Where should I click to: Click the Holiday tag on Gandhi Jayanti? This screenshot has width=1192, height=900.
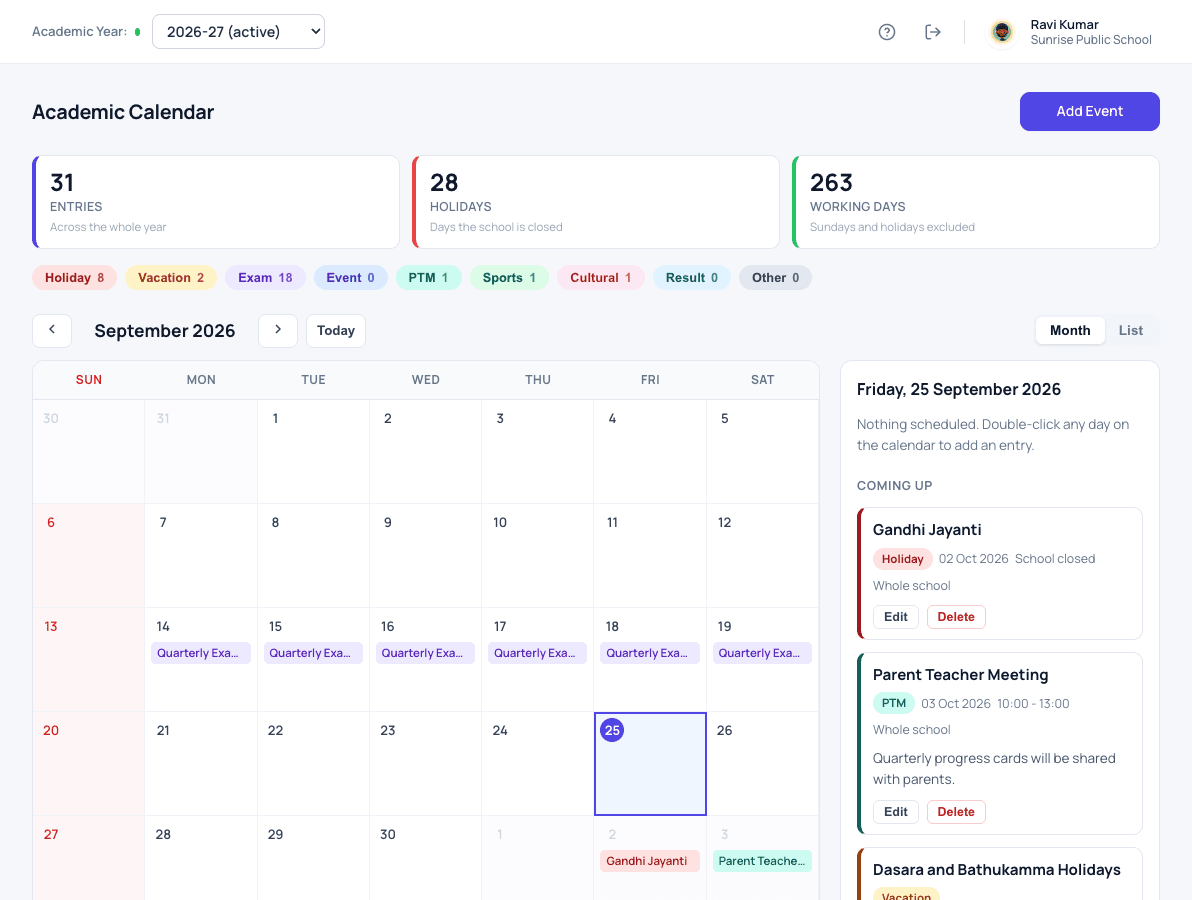click(x=902, y=559)
